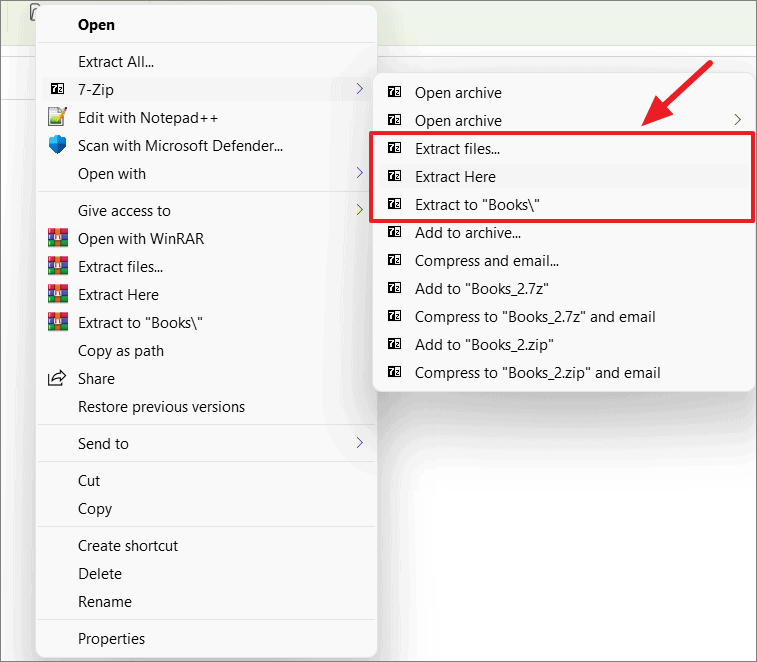Screen dimensions: 757x662
Task: Click the WinRAR icon beside Extract to "Books\"
Action: coord(57,322)
